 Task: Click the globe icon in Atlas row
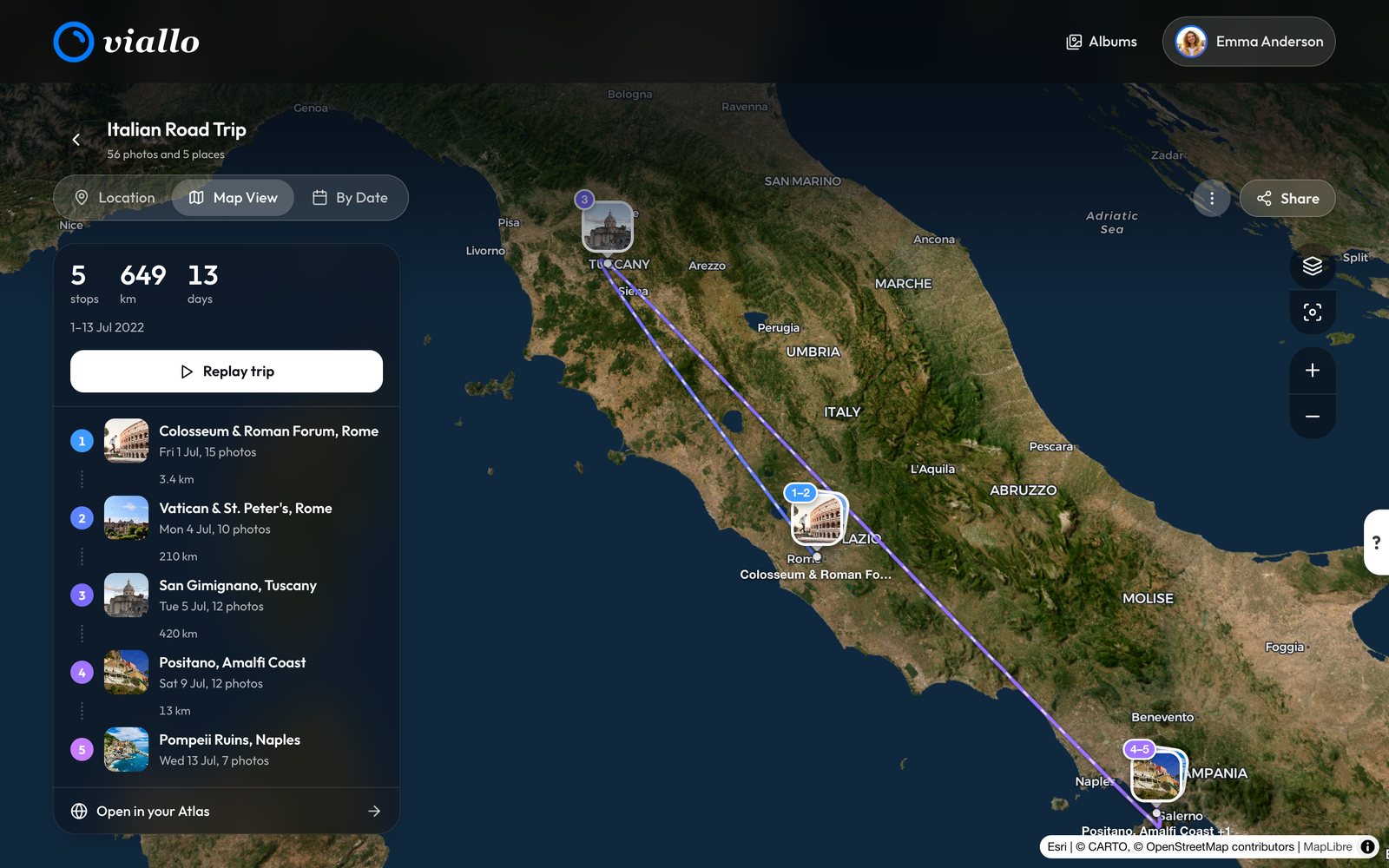point(79,811)
